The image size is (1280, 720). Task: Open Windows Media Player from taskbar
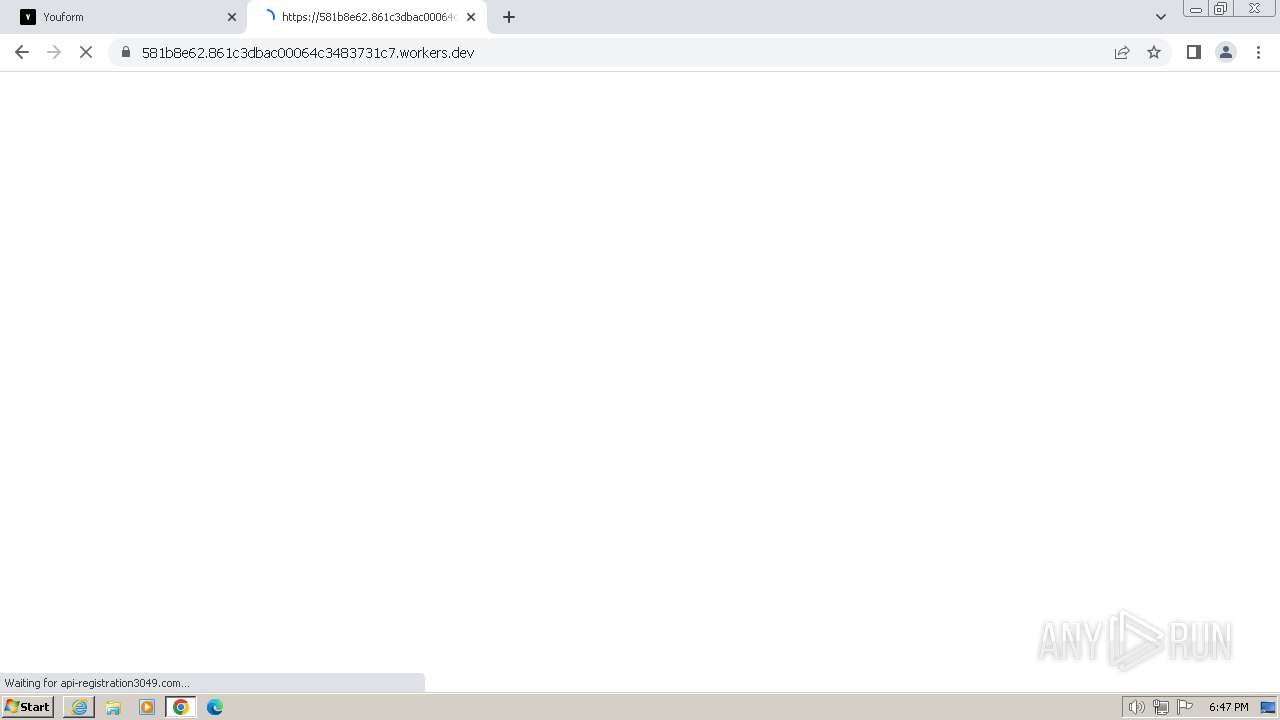point(147,707)
